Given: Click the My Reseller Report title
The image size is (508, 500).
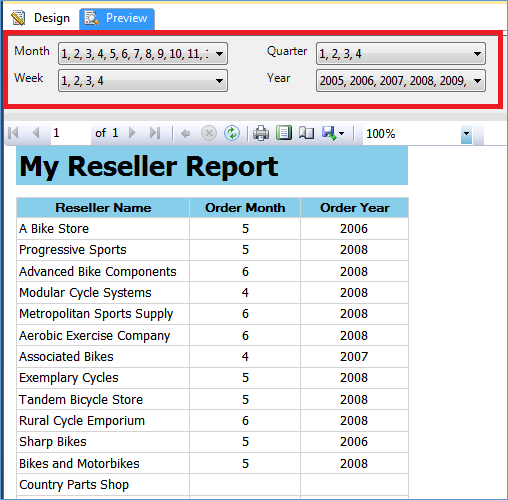Looking at the screenshot, I should pyautogui.click(x=149, y=166).
